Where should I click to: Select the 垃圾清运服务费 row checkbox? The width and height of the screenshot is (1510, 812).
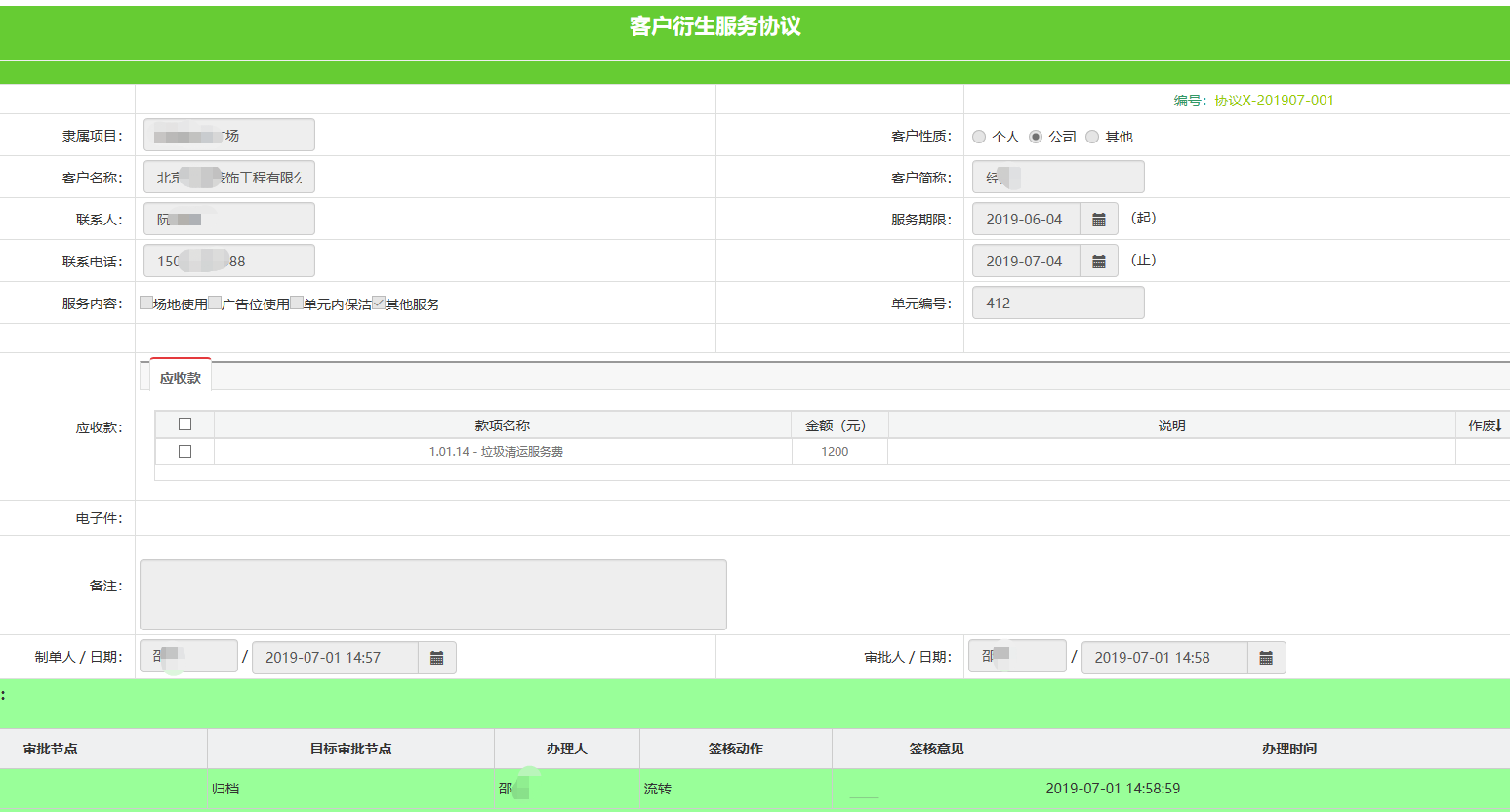click(x=184, y=452)
